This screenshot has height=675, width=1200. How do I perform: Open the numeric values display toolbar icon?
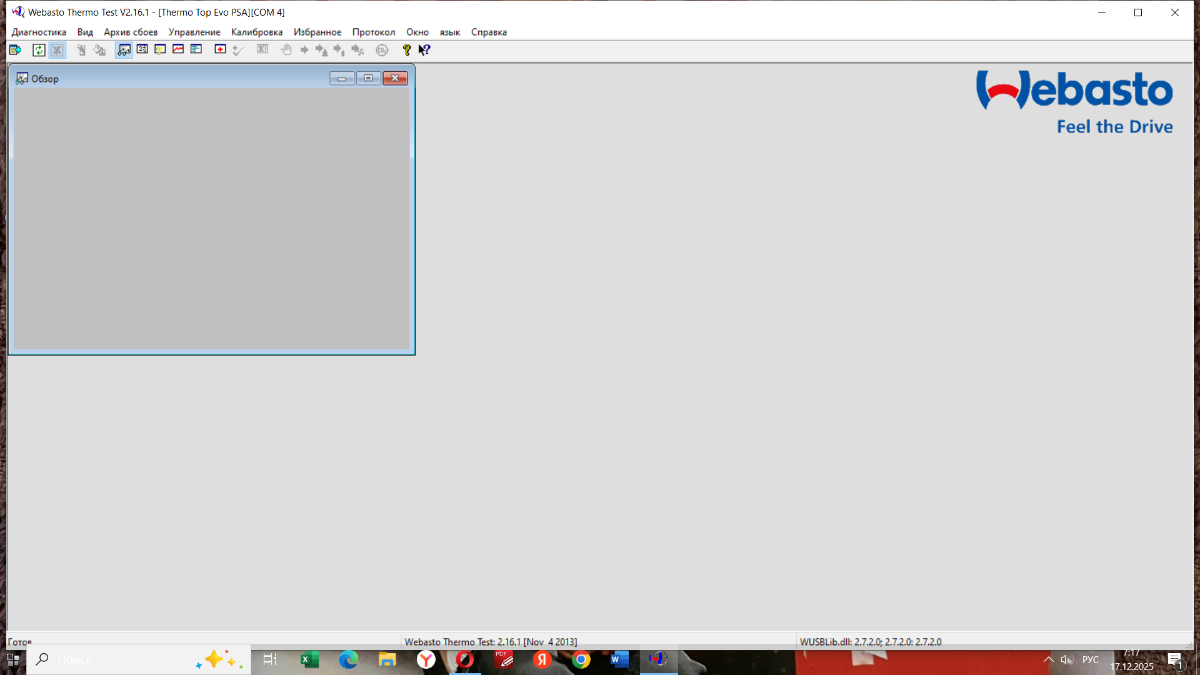click(x=142, y=50)
